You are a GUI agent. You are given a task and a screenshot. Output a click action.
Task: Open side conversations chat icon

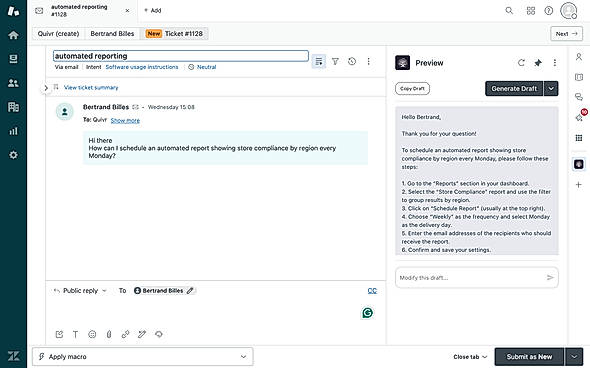point(579,97)
